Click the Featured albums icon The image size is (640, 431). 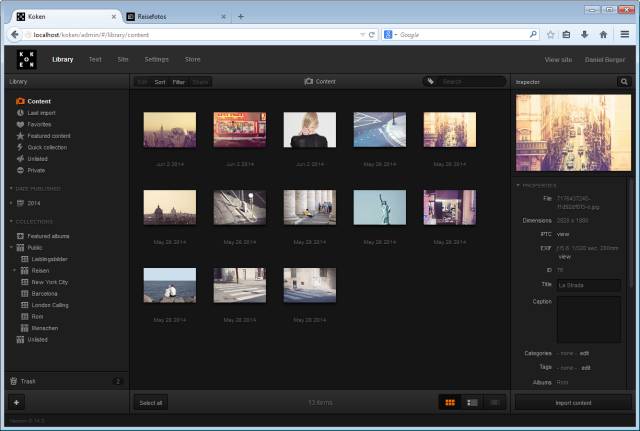(20, 236)
